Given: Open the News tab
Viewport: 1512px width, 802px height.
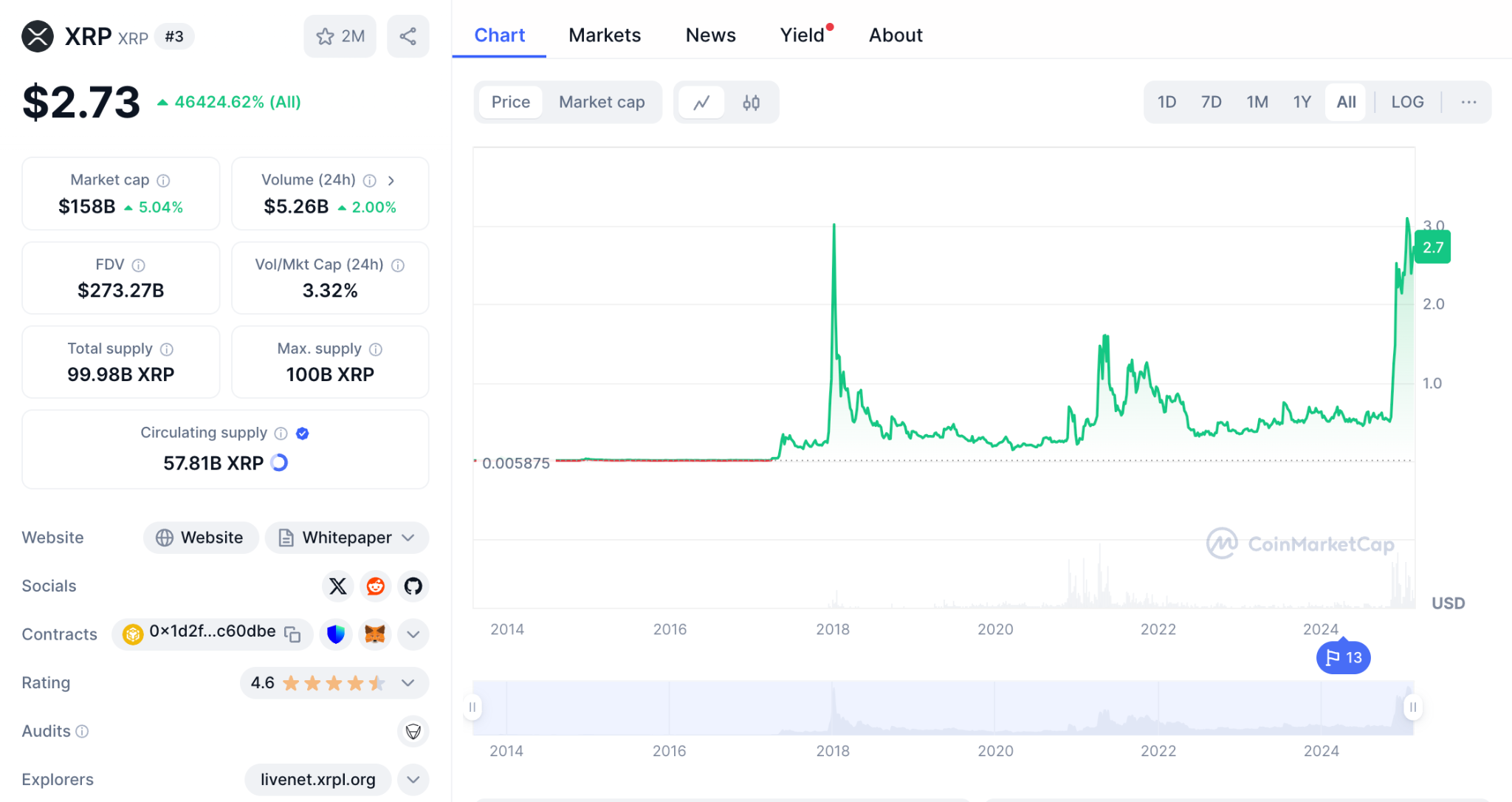Looking at the screenshot, I should point(710,35).
